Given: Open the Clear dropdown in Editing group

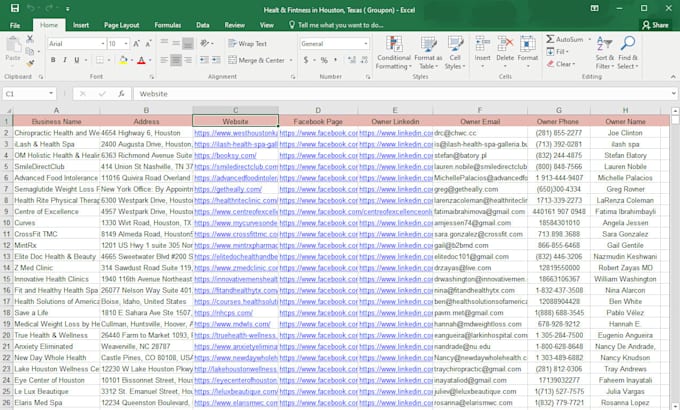Looking at the screenshot, I should [x=561, y=64].
